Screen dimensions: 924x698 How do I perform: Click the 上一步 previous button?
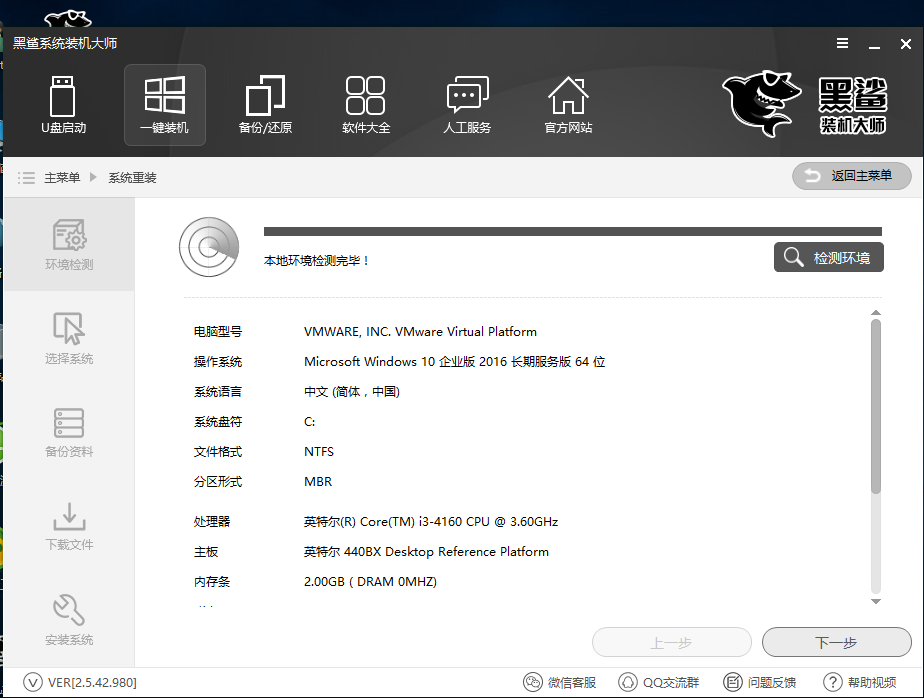click(672, 642)
